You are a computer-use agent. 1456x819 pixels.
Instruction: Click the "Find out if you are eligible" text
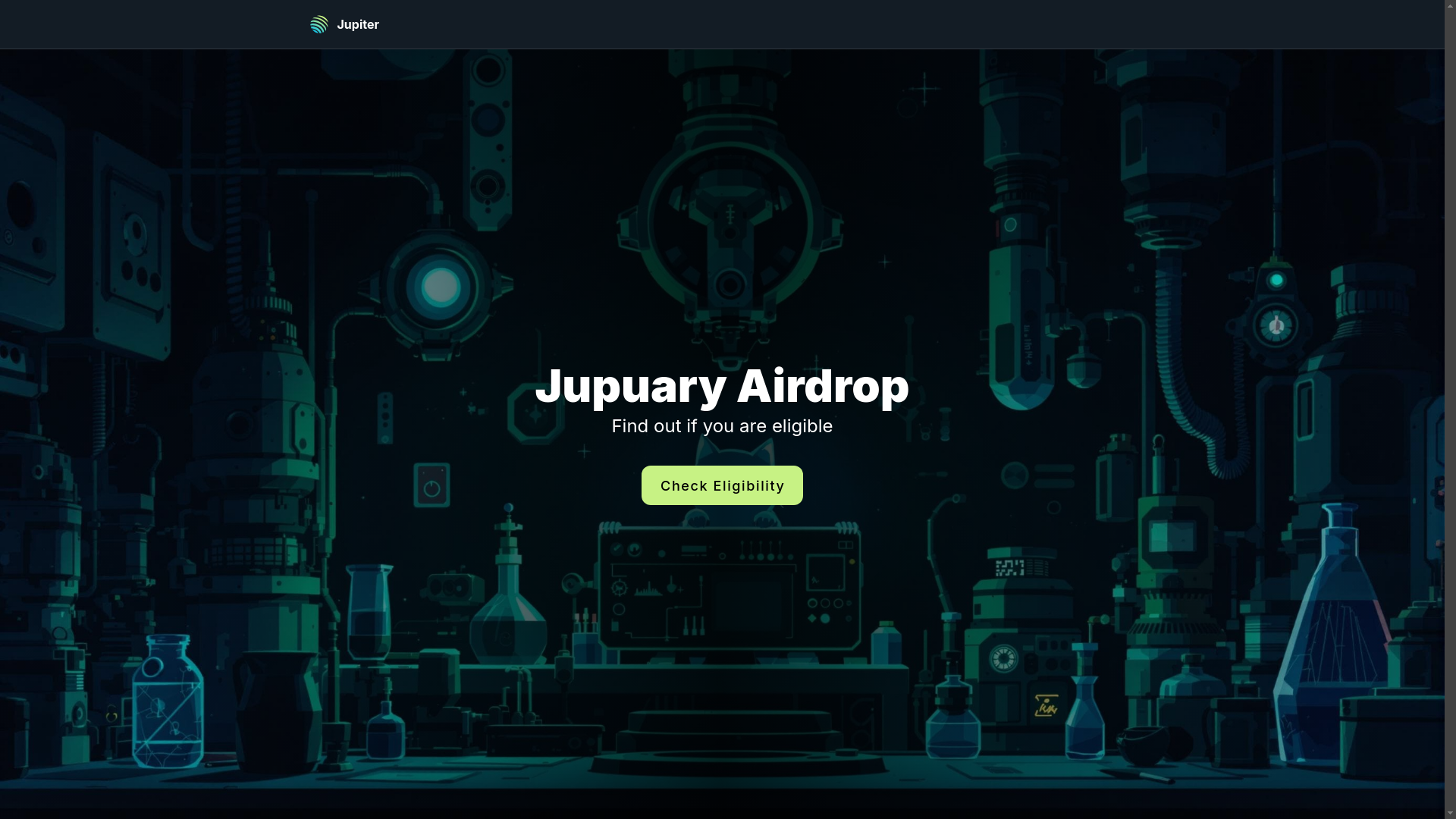point(722,426)
